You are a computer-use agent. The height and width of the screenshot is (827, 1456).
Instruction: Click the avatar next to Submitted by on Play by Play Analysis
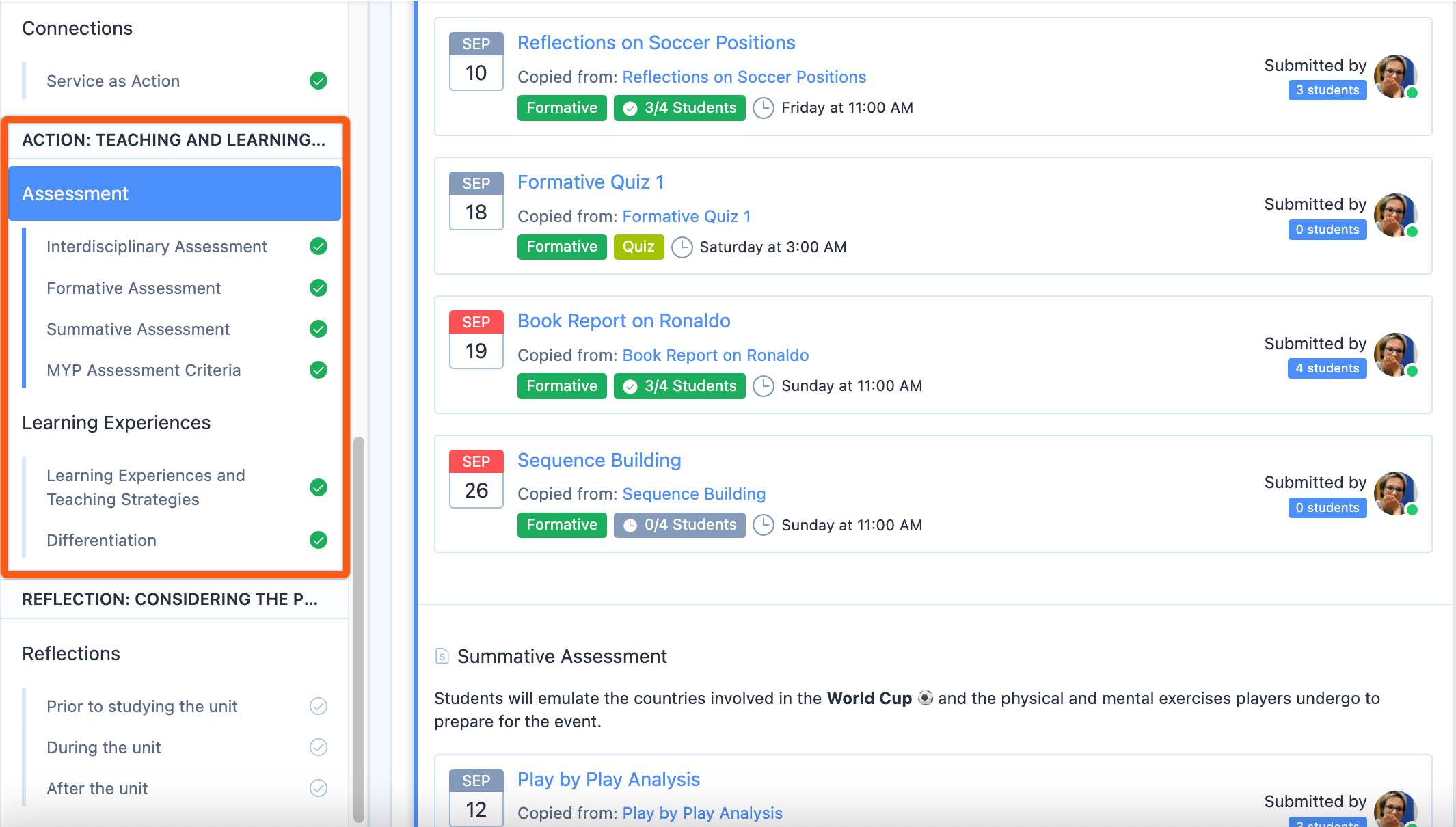point(1396,810)
